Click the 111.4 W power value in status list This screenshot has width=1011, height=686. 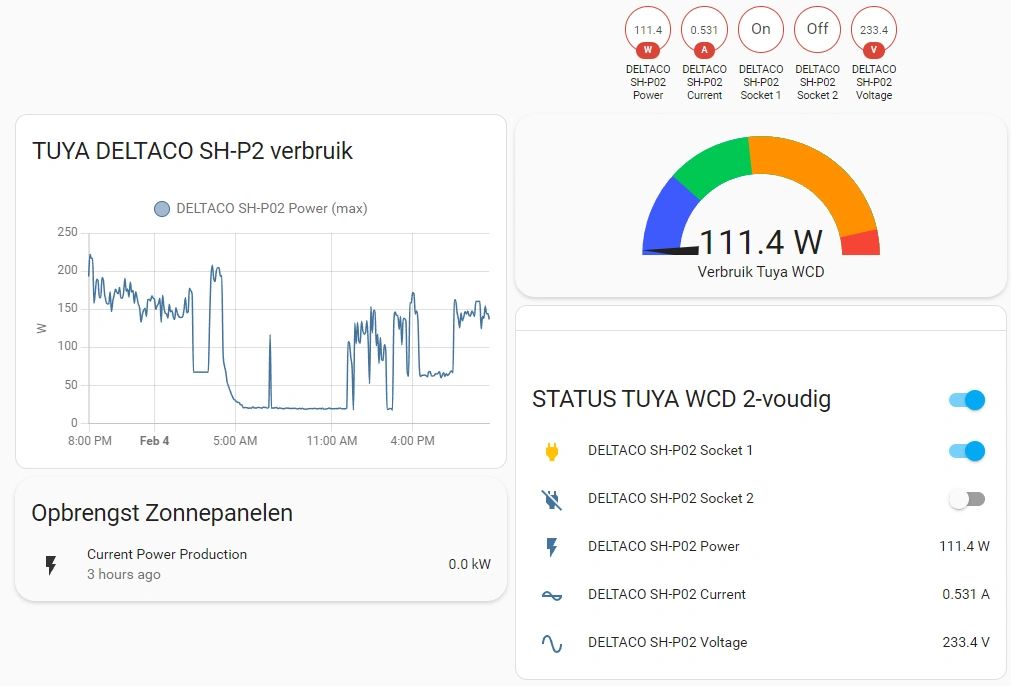coord(964,547)
